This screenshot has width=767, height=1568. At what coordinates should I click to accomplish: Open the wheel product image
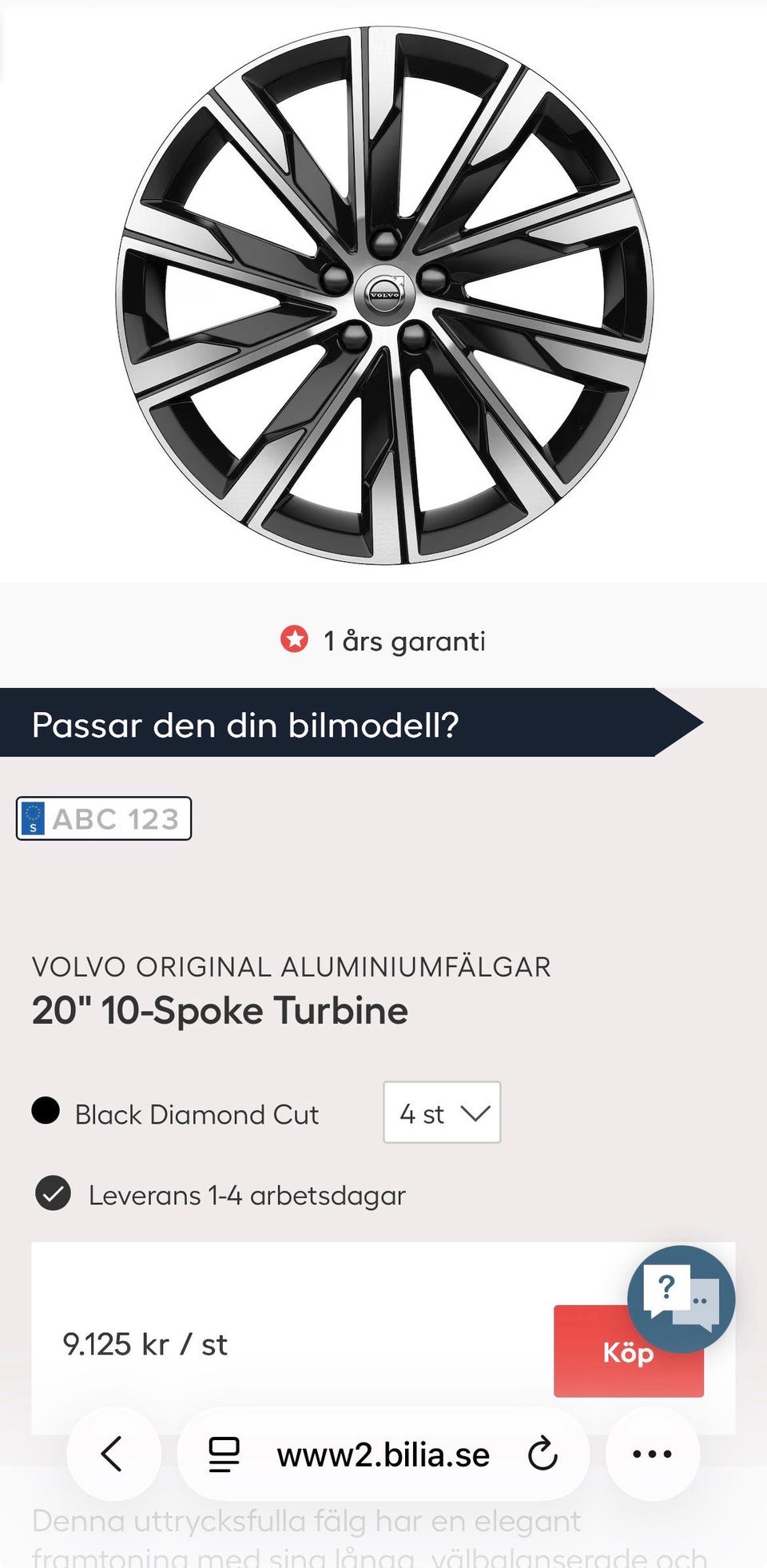tap(385, 294)
